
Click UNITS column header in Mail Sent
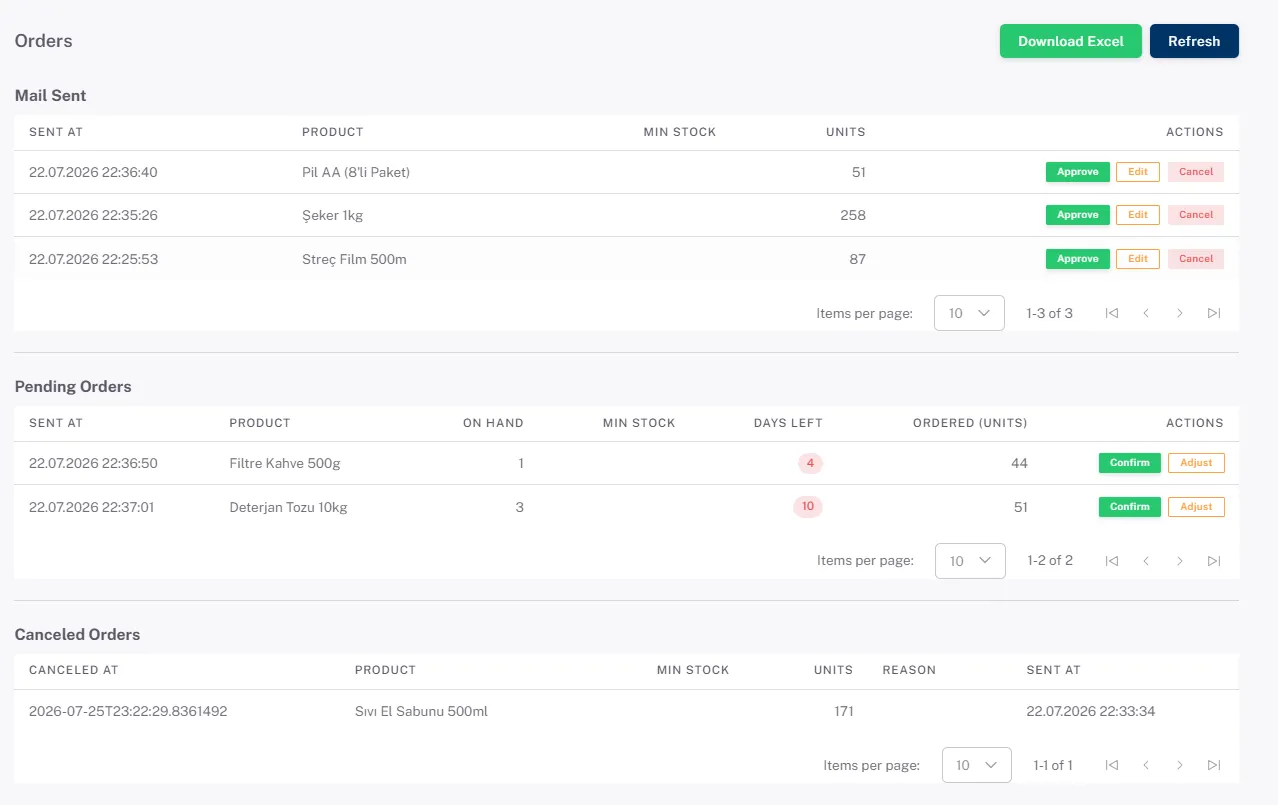[x=846, y=132]
